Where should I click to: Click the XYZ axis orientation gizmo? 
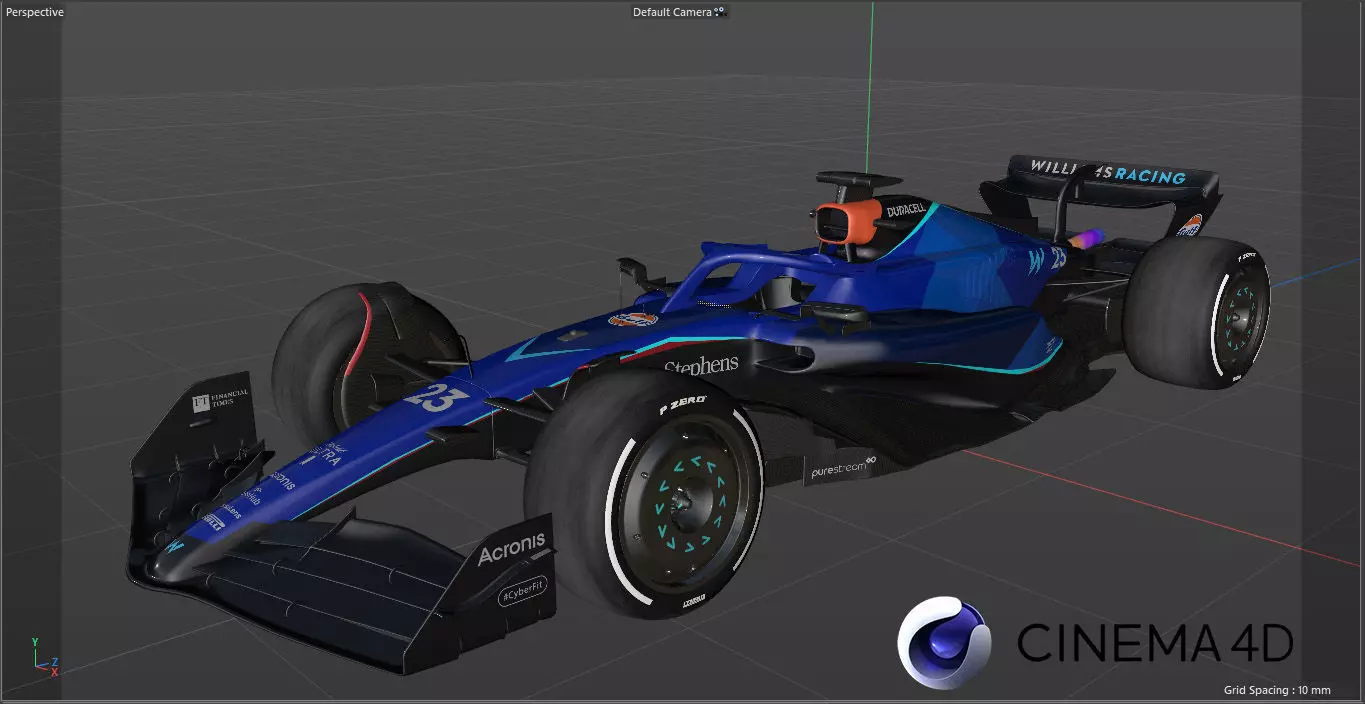tap(45, 656)
